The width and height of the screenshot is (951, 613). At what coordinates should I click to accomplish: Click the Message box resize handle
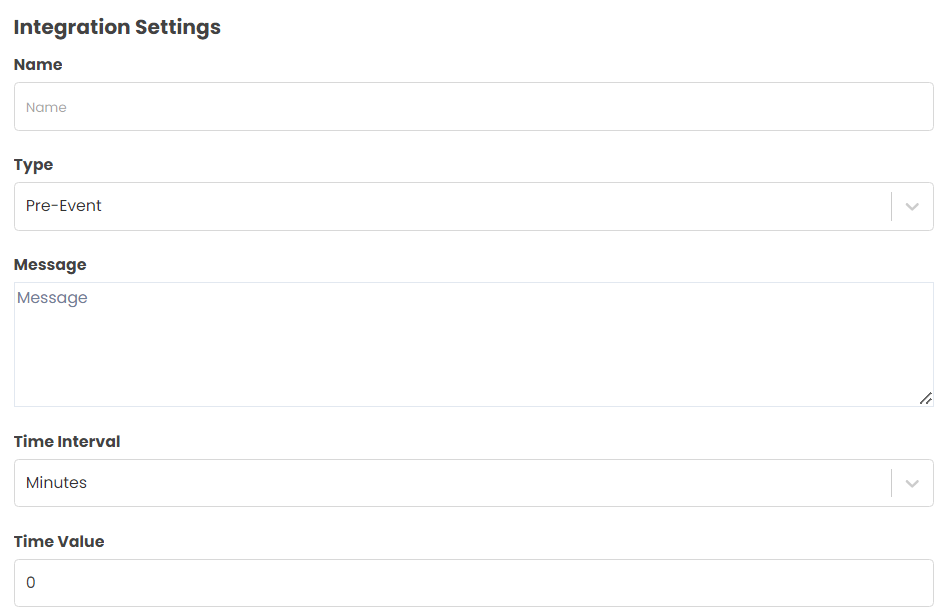point(926,398)
